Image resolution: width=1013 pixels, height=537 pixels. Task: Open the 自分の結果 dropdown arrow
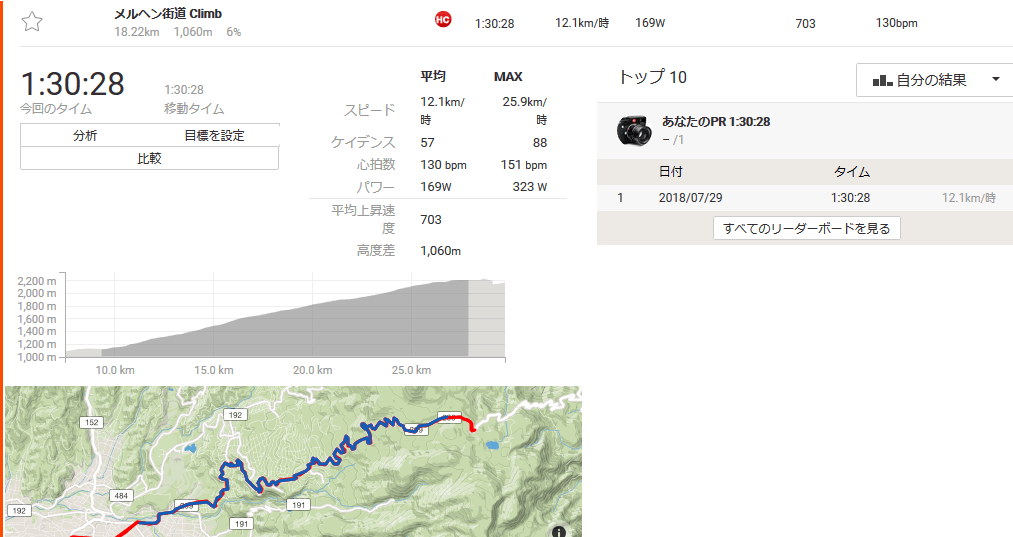996,79
